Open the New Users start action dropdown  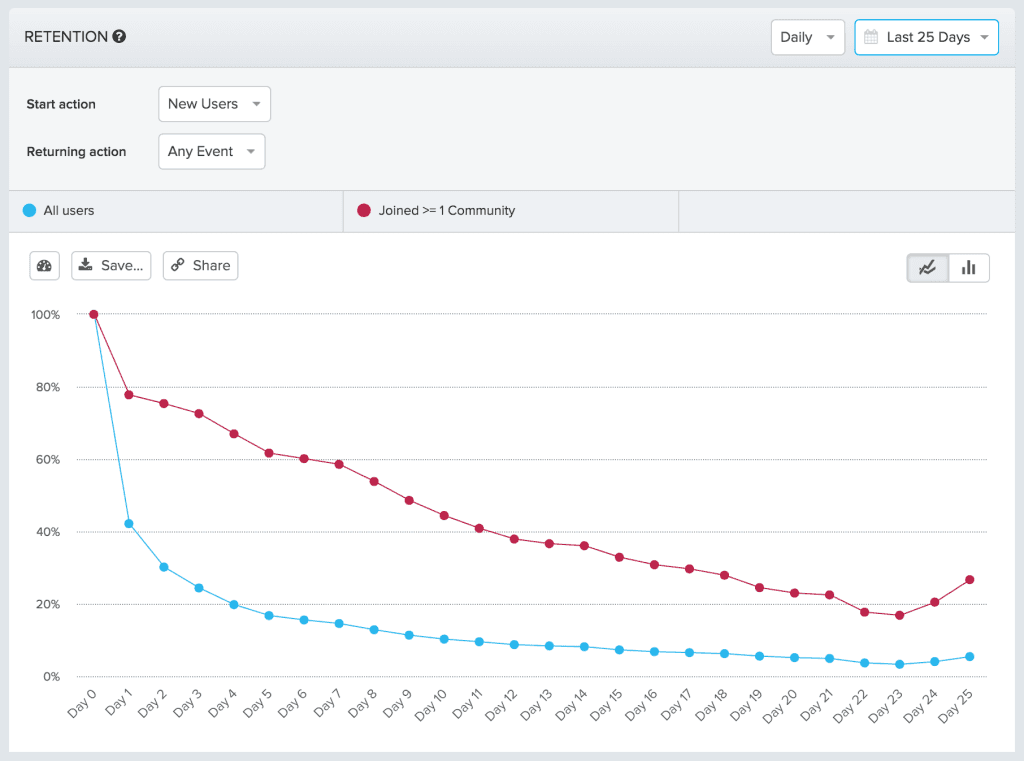(x=214, y=104)
